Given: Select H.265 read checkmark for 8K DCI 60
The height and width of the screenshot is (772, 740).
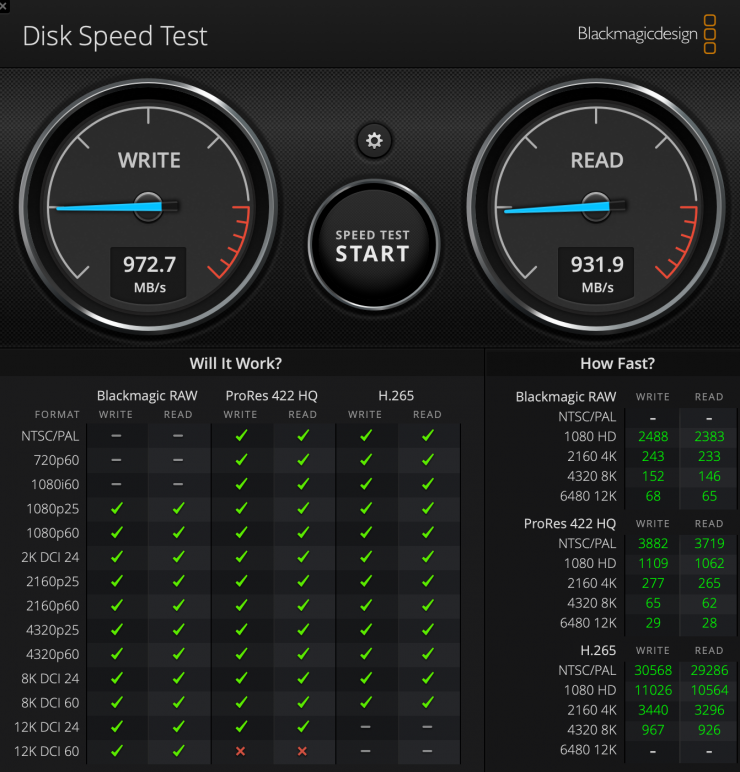Looking at the screenshot, I should 427,702.
